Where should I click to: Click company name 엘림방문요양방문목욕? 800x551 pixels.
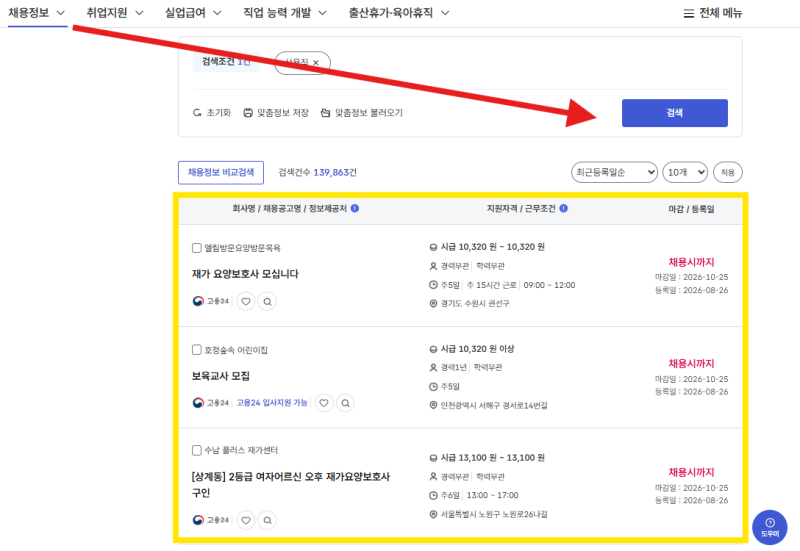(242, 248)
